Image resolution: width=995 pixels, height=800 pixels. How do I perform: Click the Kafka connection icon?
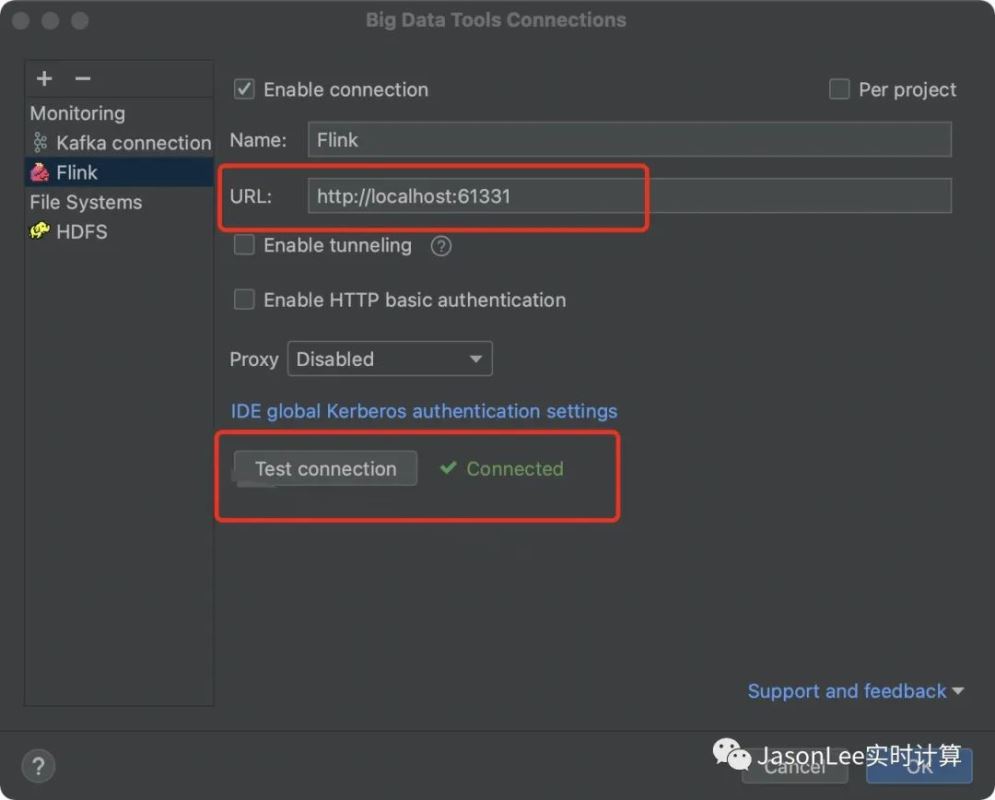tap(40, 143)
